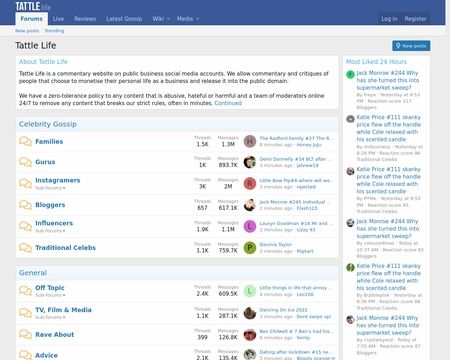Open the General category heading
This screenshot has width=450, height=360.
pos(33,273)
